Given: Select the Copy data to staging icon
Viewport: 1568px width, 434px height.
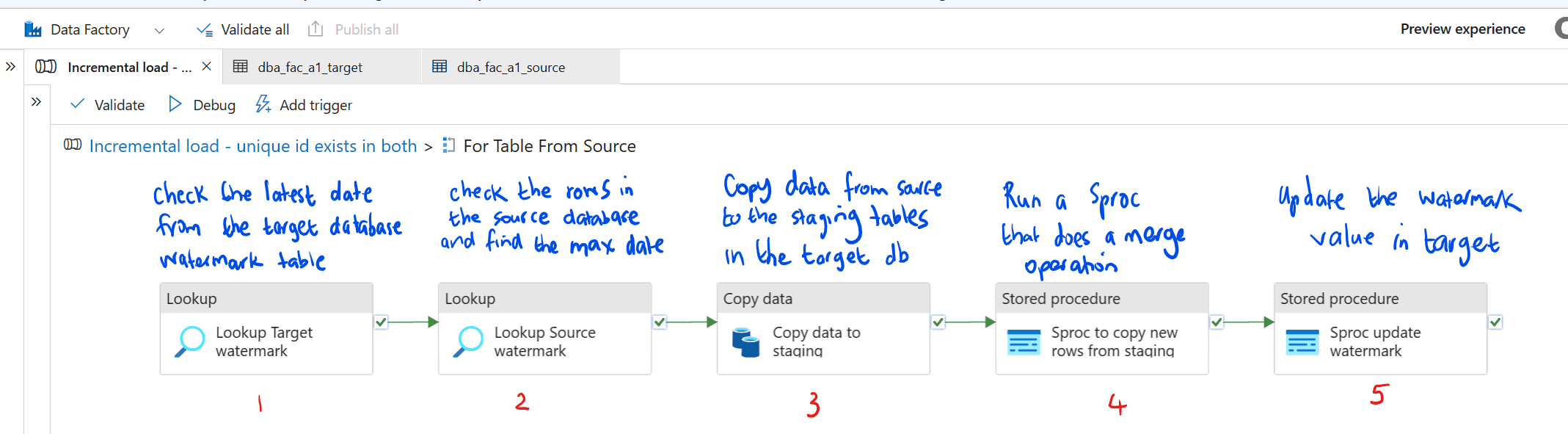Looking at the screenshot, I should 746,342.
